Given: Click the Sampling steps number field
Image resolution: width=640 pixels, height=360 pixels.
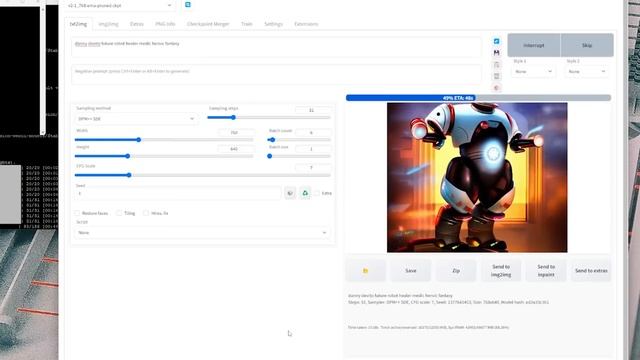Looking at the screenshot, I should (313, 110).
